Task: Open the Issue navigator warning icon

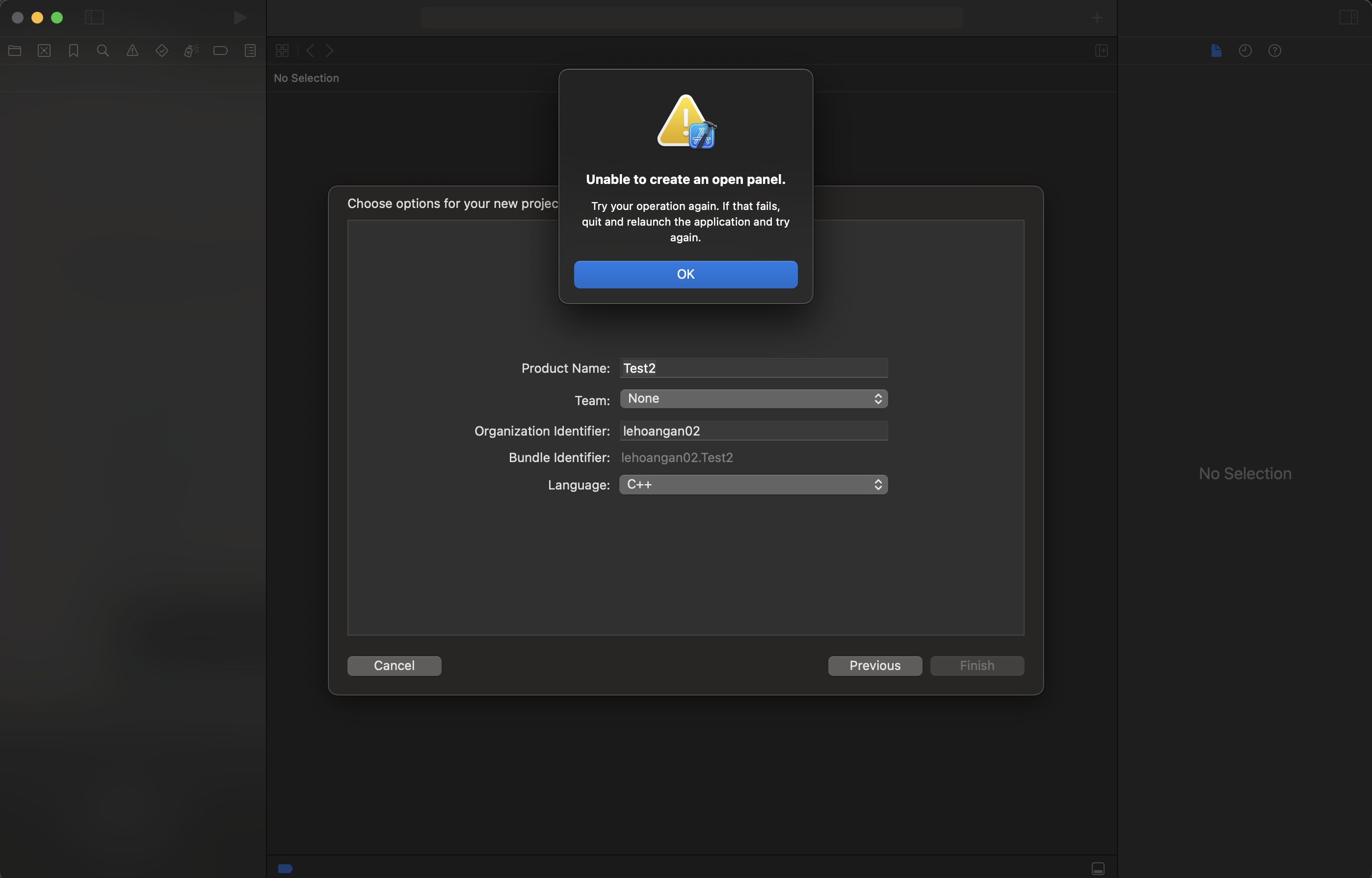Action: click(x=132, y=51)
